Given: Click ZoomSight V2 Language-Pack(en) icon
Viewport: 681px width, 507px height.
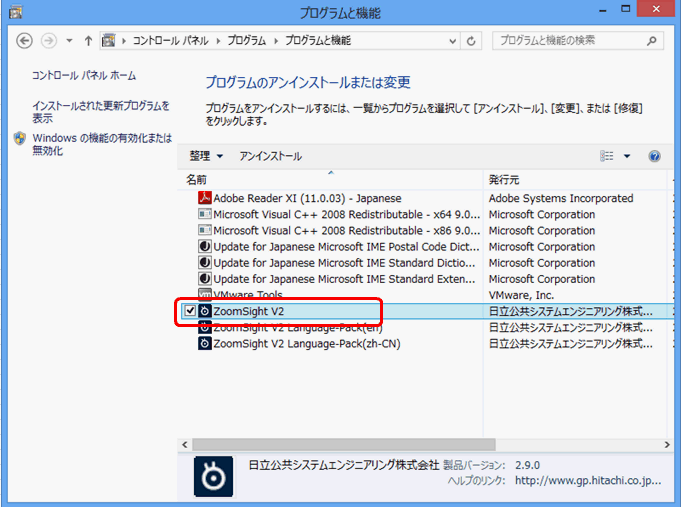Looking at the screenshot, I should (205, 328).
